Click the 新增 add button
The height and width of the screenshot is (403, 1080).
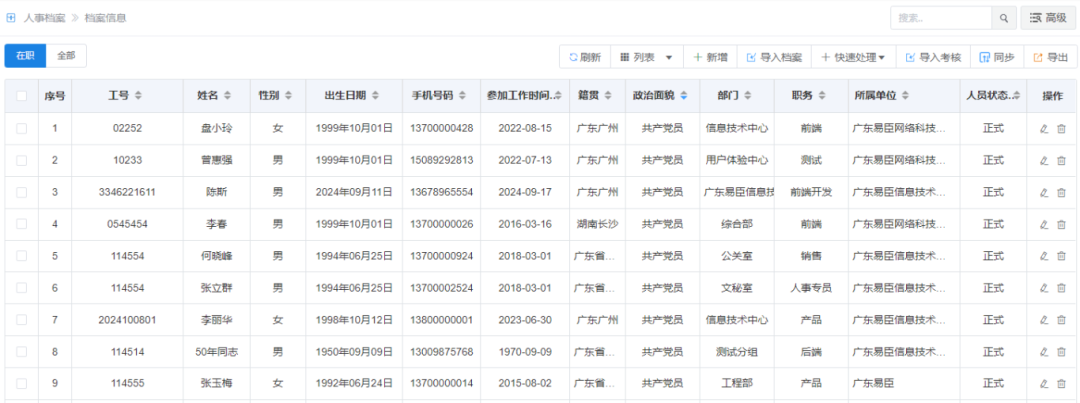(710, 58)
